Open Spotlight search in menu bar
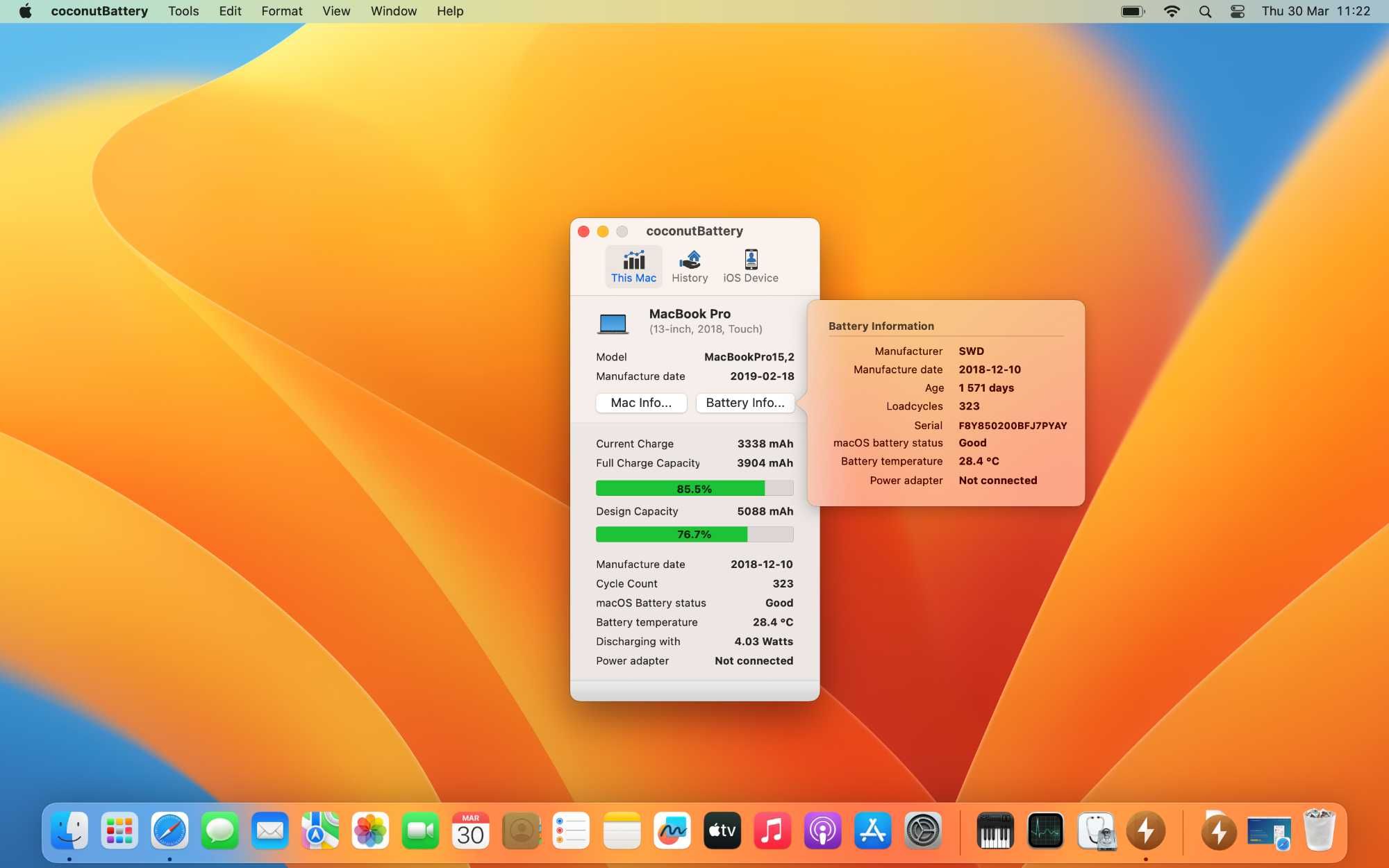1389x868 pixels. tap(1205, 11)
